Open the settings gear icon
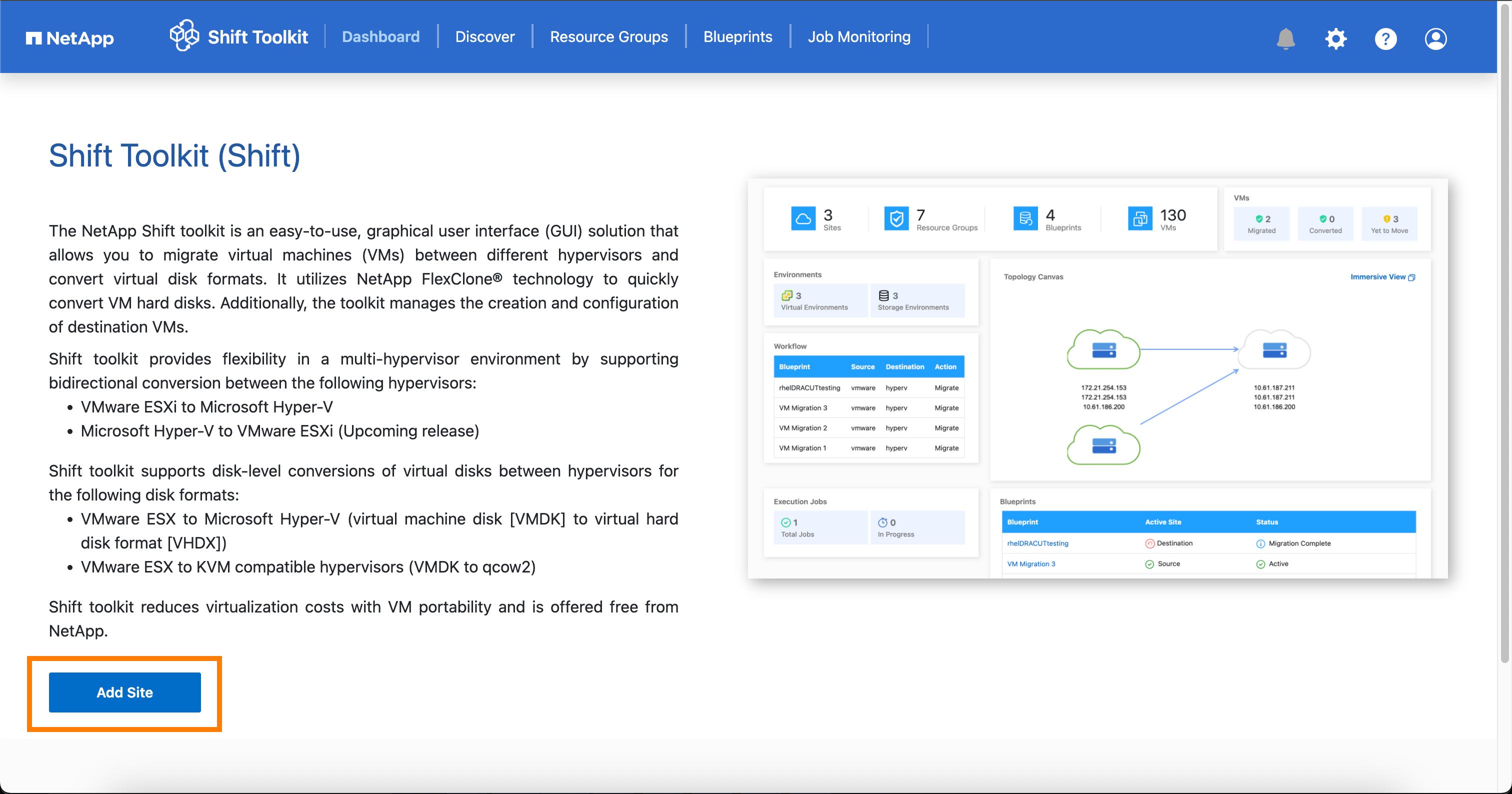Viewport: 1512px width, 794px height. (1336, 38)
